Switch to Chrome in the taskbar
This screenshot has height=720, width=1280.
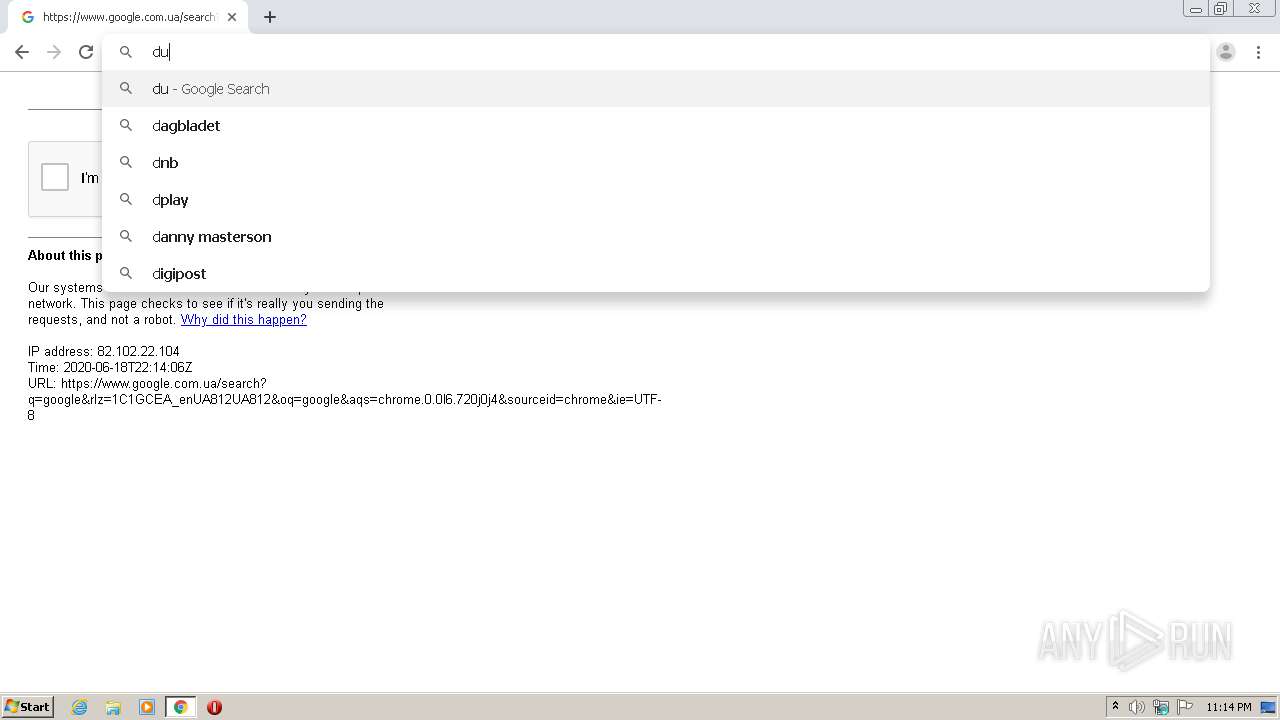(181, 707)
